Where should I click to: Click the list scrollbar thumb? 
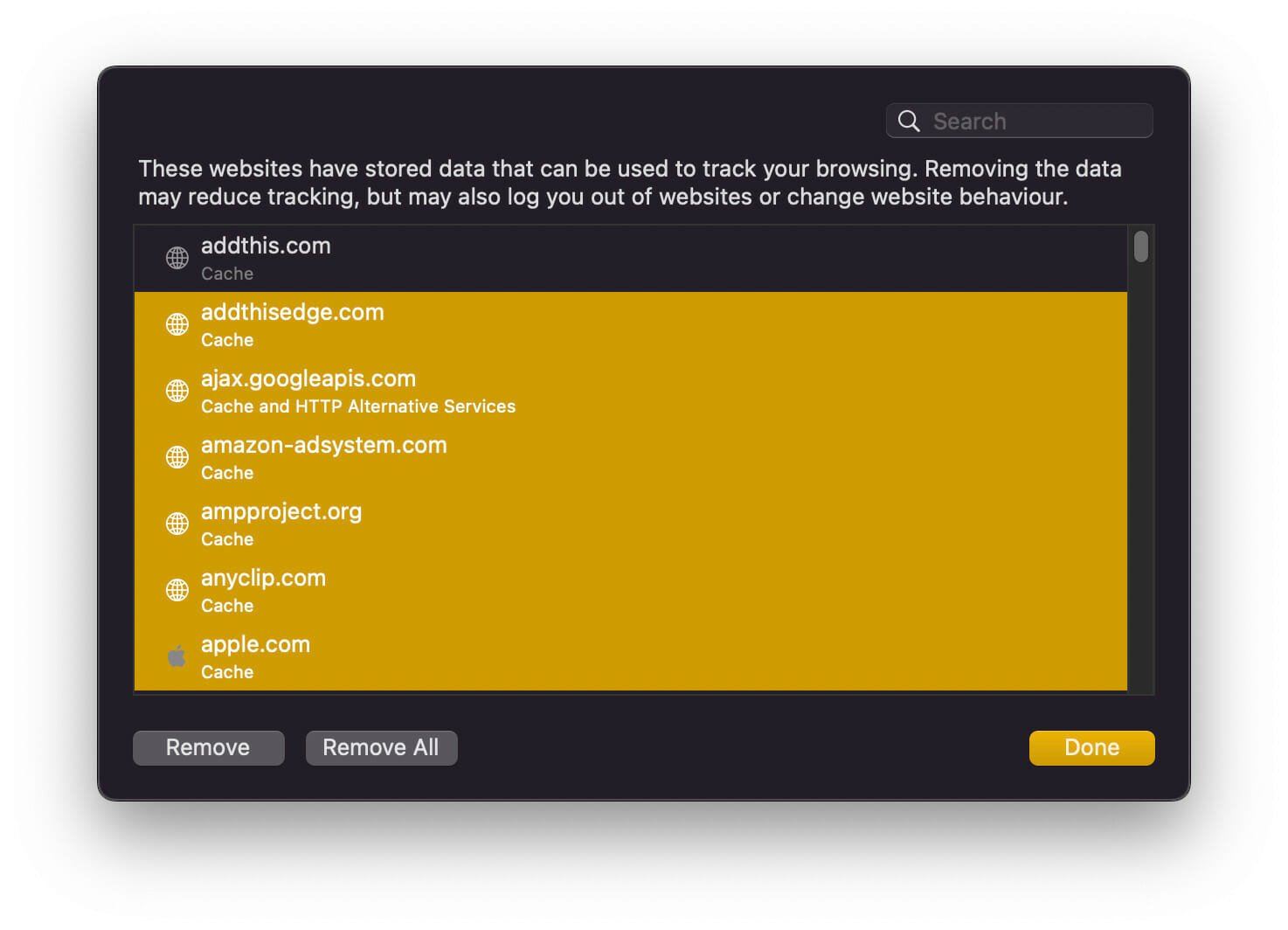tap(1141, 246)
